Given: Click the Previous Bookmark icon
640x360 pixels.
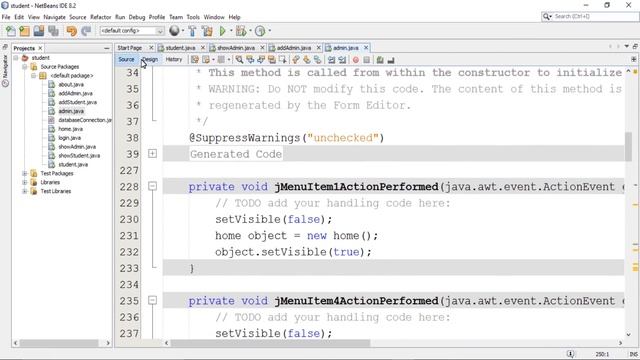Looking at the screenshot, I should [x=296, y=60].
